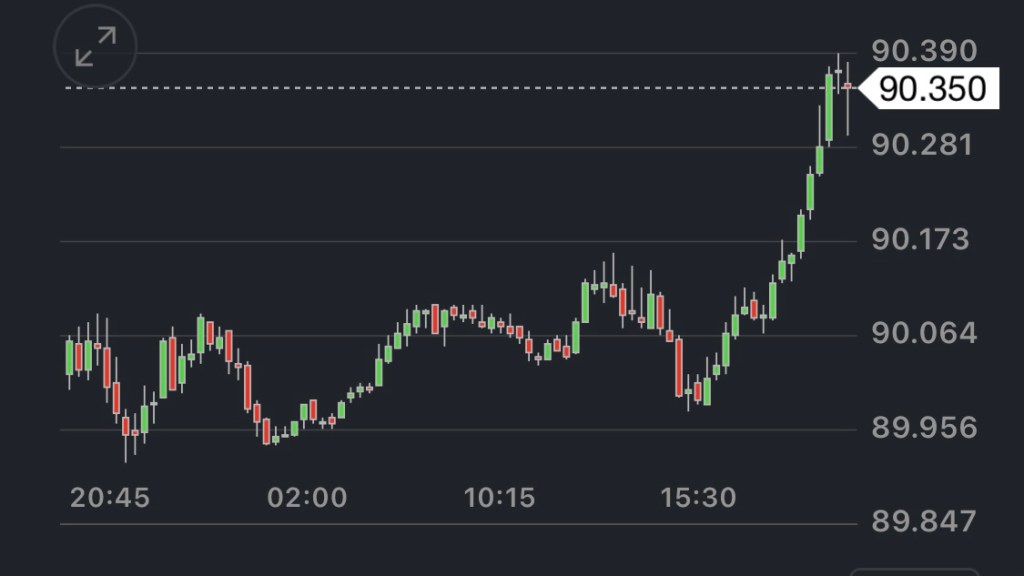Select the large red candle after 15:30
The width and height of the screenshot is (1024, 576).
tap(680, 367)
